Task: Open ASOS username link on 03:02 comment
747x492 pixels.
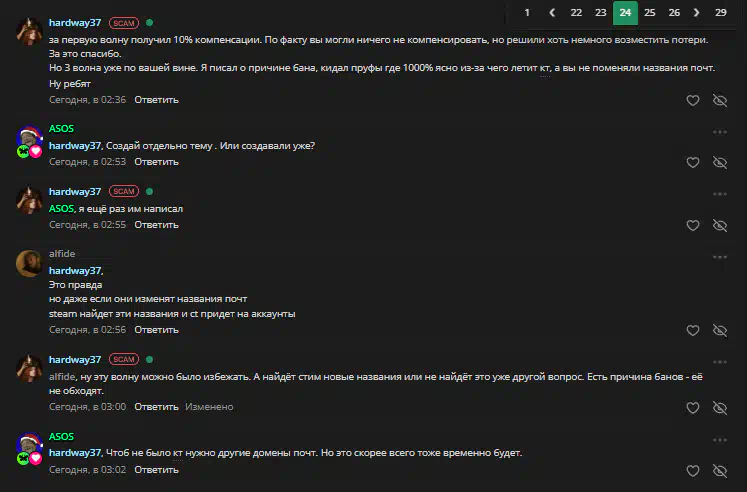Action: [61, 437]
